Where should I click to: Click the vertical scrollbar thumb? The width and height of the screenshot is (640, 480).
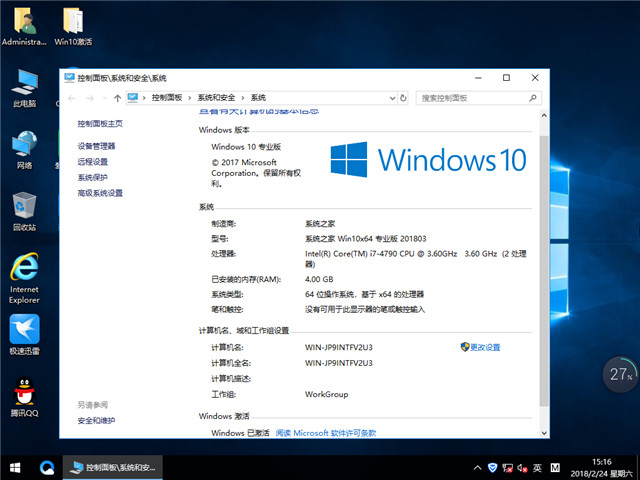[x=544, y=271]
